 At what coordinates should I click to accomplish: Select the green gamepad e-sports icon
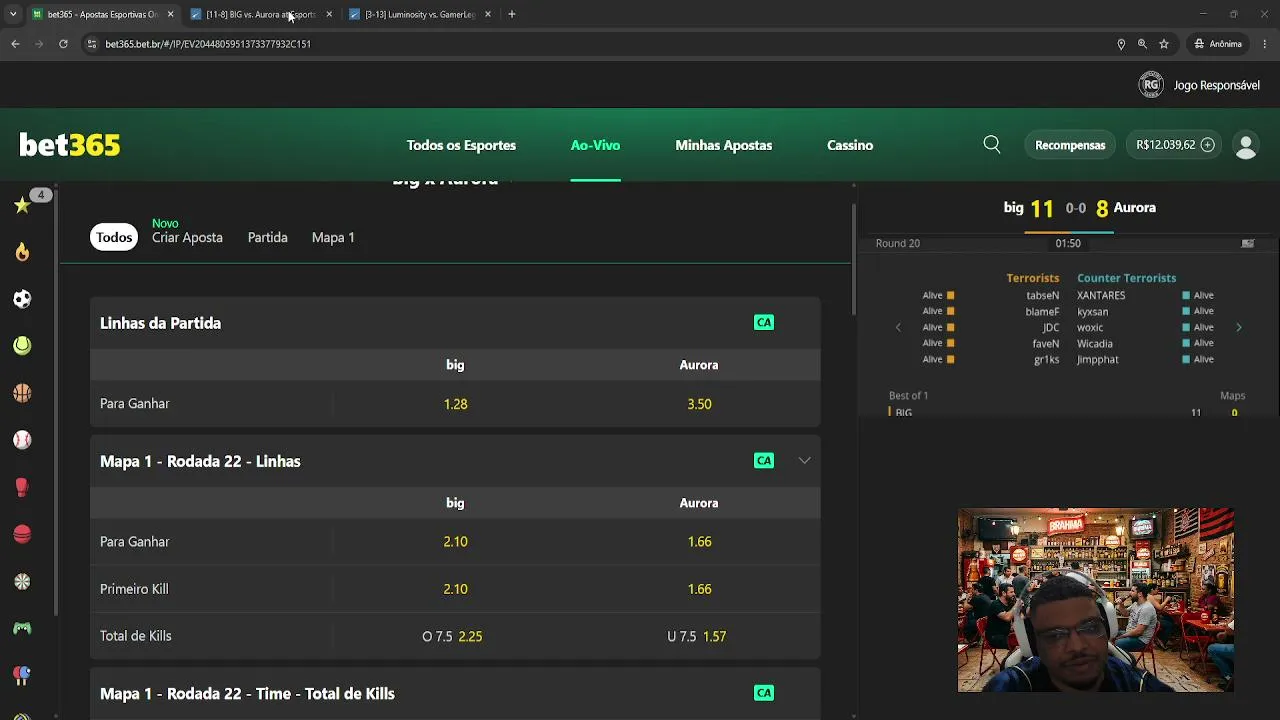[x=22, y=628]
